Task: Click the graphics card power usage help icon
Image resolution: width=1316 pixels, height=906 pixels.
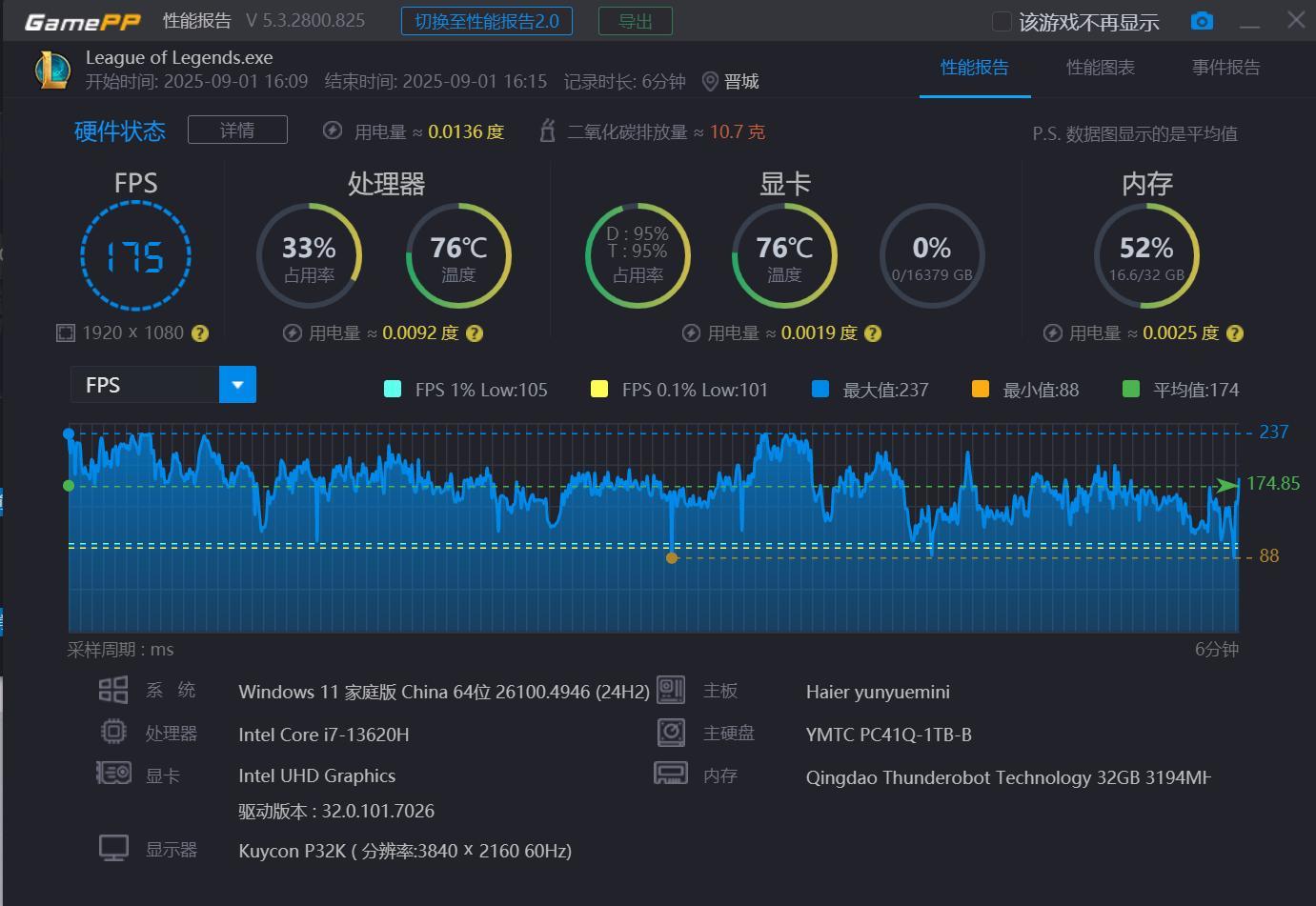Action: point(873,333)
